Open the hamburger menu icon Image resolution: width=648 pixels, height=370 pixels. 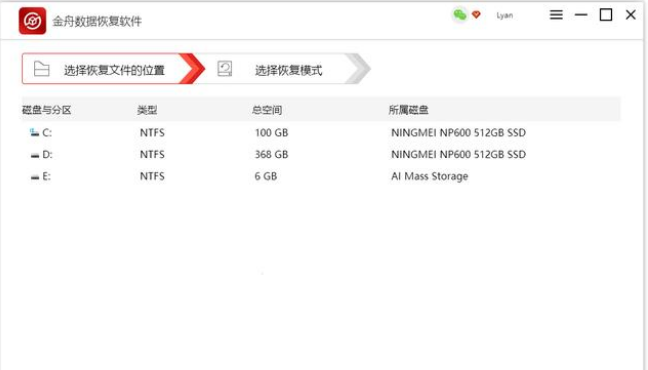556,15
